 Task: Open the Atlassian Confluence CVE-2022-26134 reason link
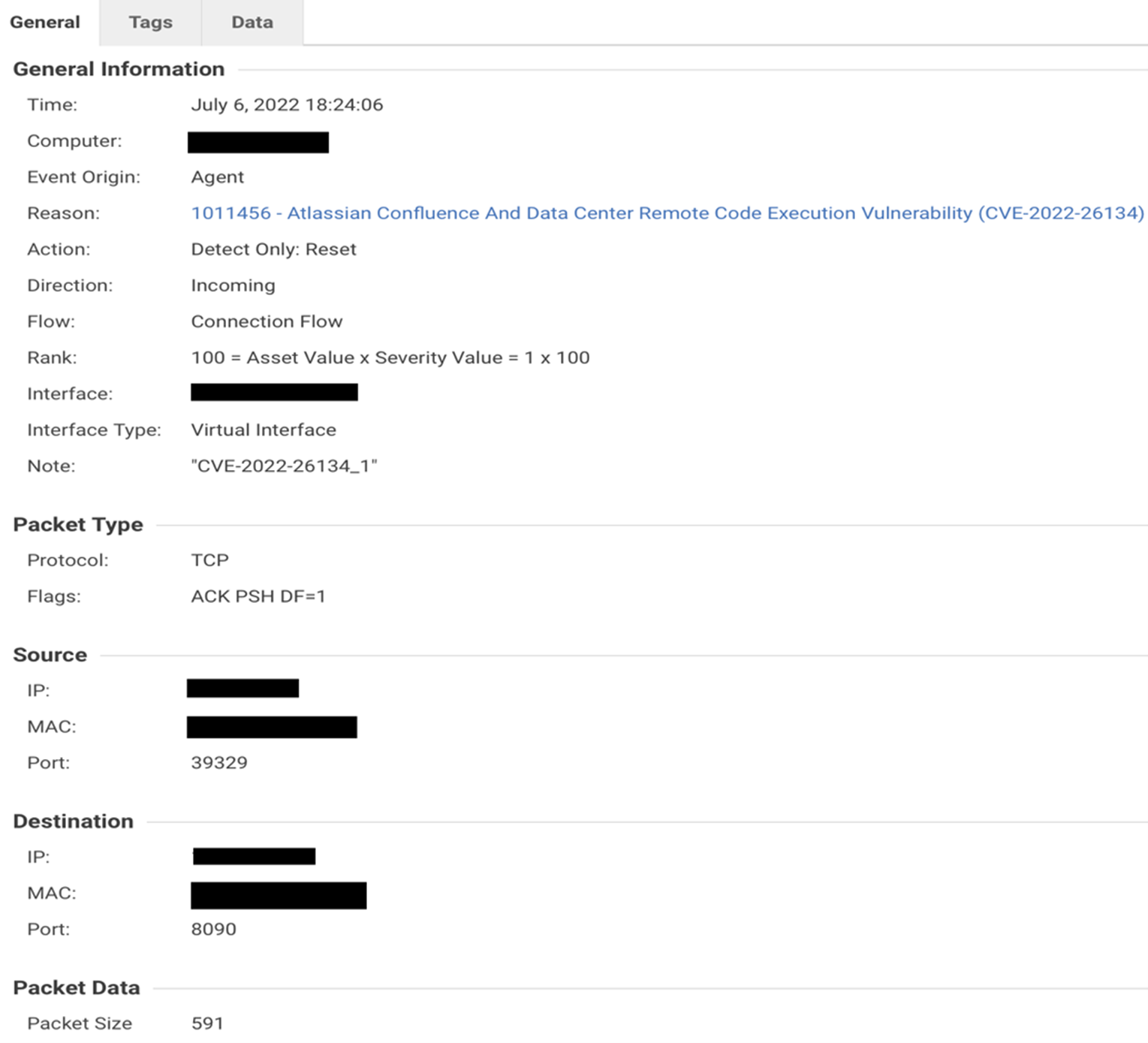coord(667,213)
